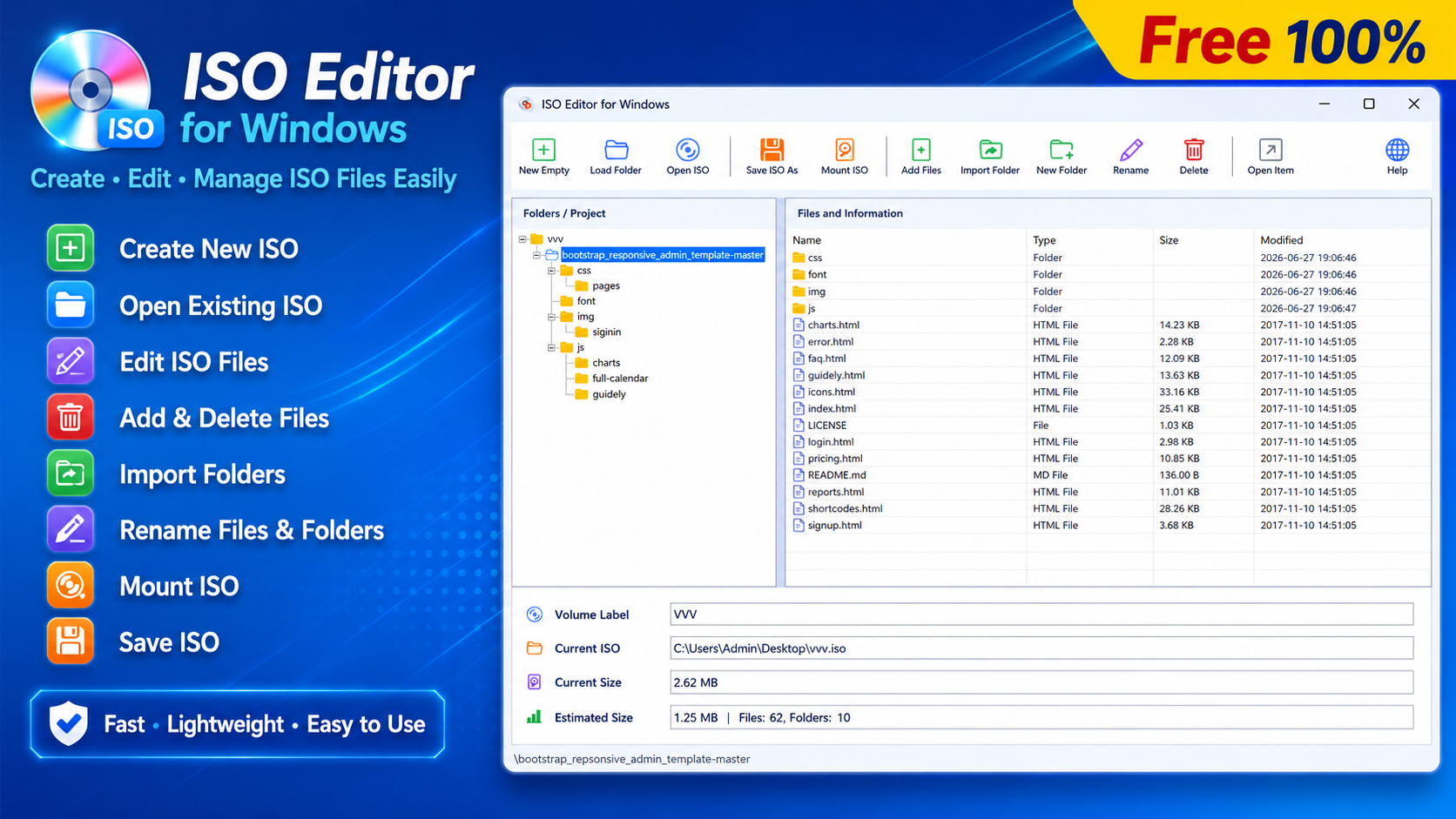Select the font folder in tree

pos(586,301)
